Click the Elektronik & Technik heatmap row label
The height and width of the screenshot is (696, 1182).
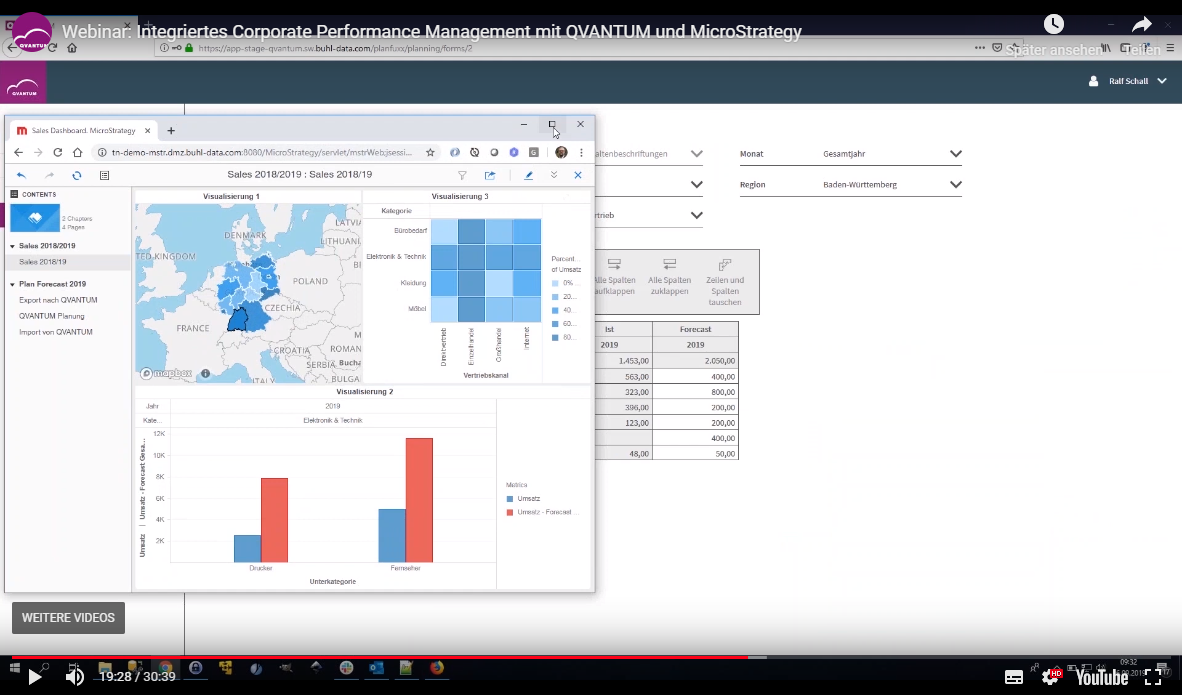point(397,256)
